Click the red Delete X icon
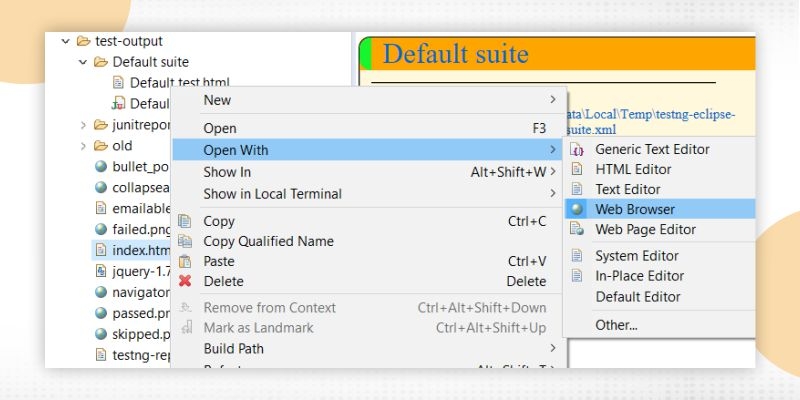 click(x=184, y=281)
